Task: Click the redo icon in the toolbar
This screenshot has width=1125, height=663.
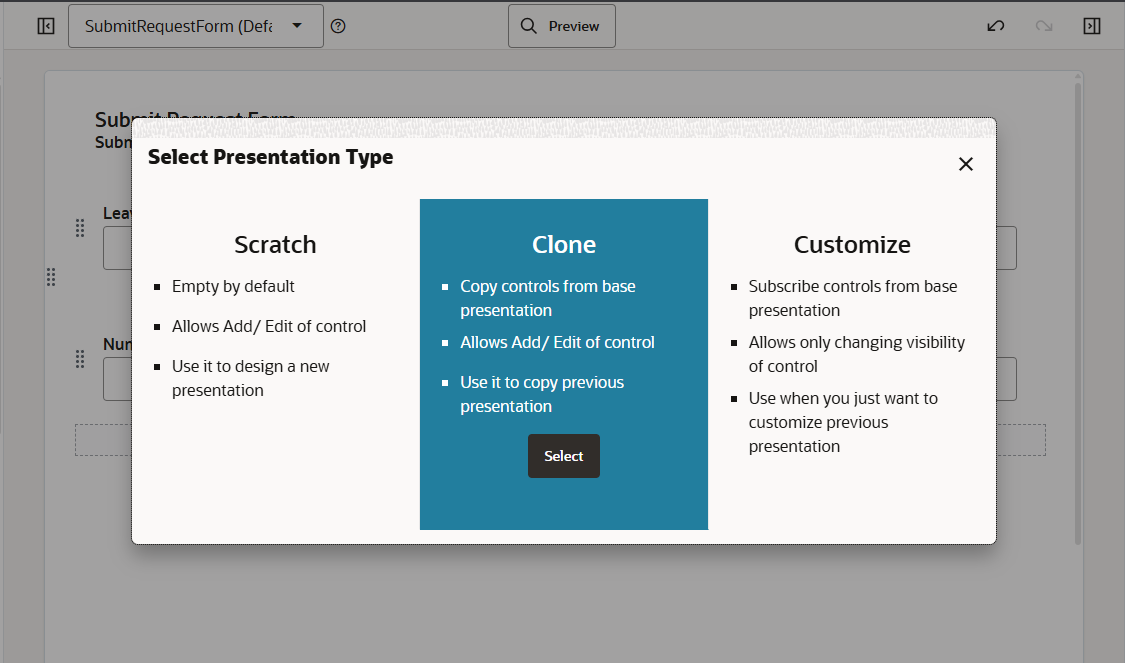Action: click(x=1043, y=26)
